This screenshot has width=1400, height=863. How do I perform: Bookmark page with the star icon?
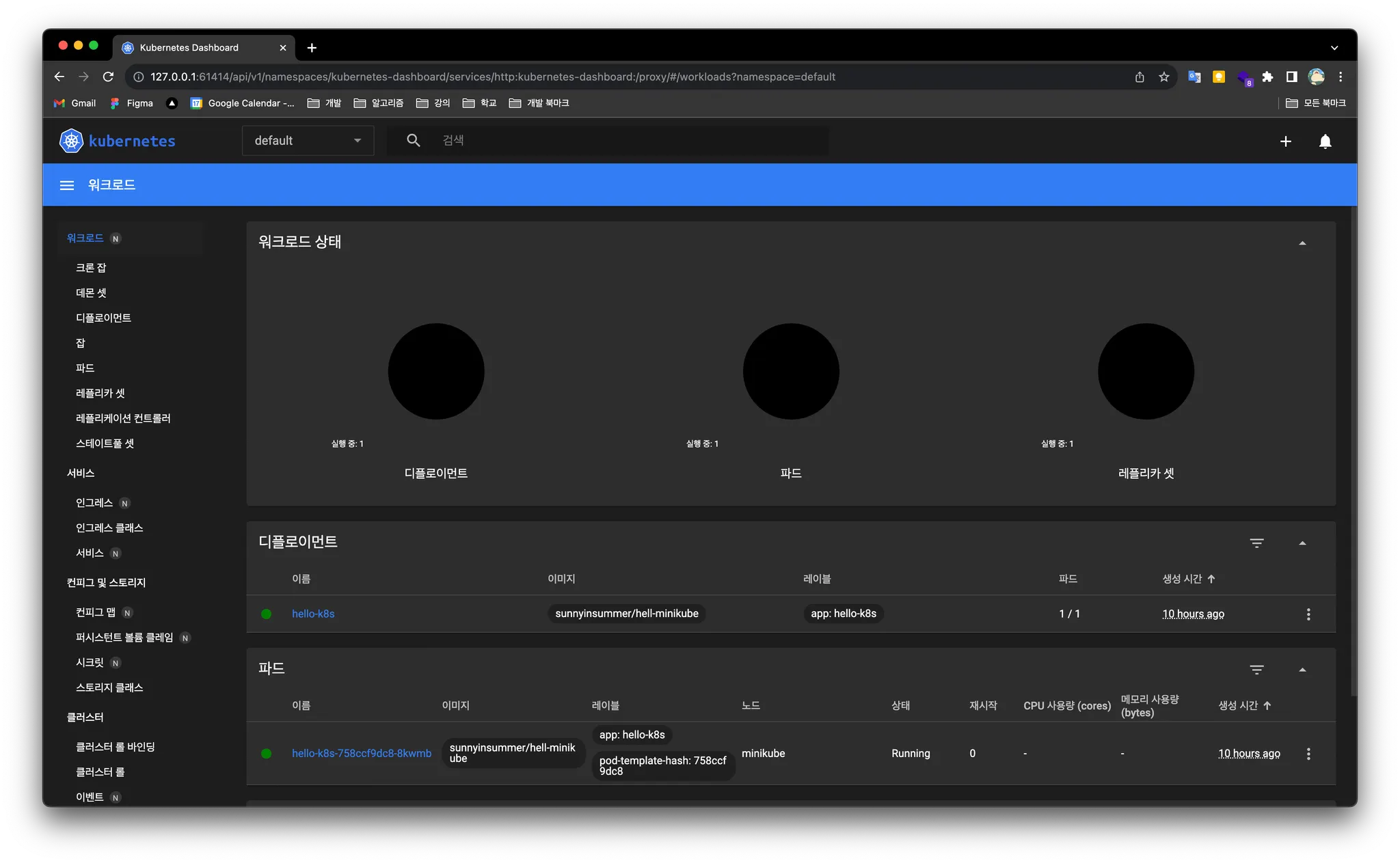pos(1164,77)
